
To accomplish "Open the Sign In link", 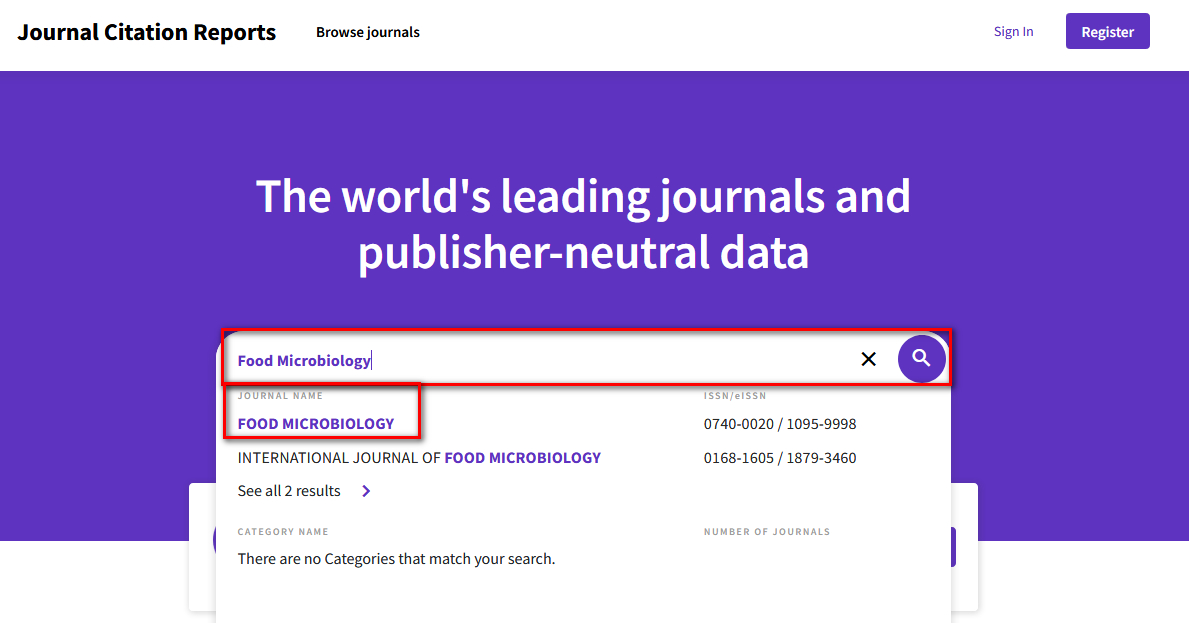I will [1013, 31].
